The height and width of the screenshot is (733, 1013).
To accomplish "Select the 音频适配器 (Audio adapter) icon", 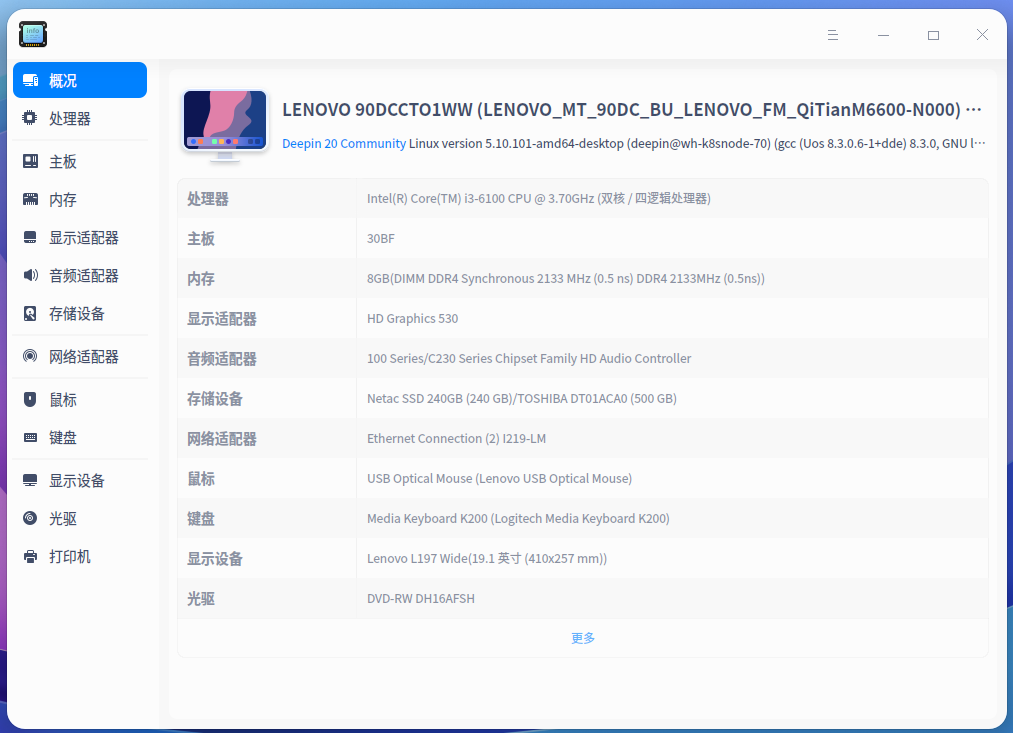I will tap(30, 275).
